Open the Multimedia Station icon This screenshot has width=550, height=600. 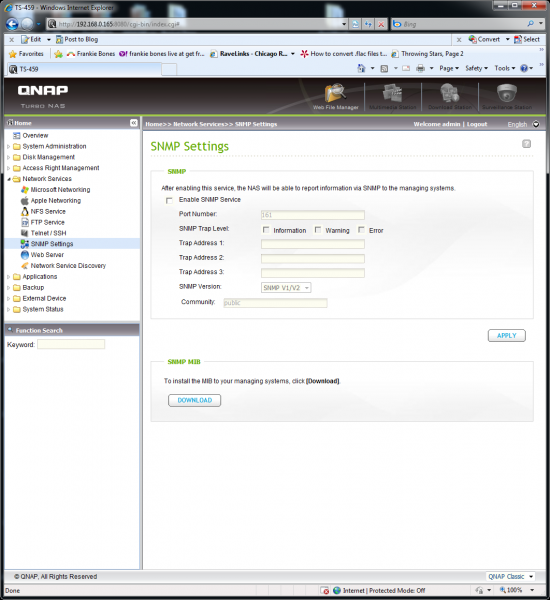[x=392, y=97]
